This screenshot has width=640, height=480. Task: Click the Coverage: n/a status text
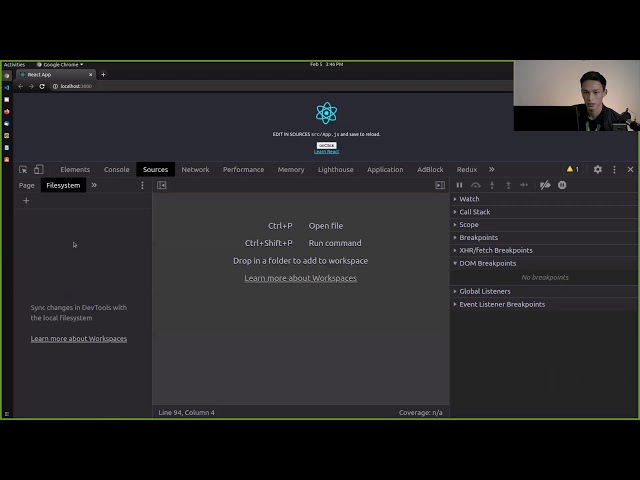(420, 413)
